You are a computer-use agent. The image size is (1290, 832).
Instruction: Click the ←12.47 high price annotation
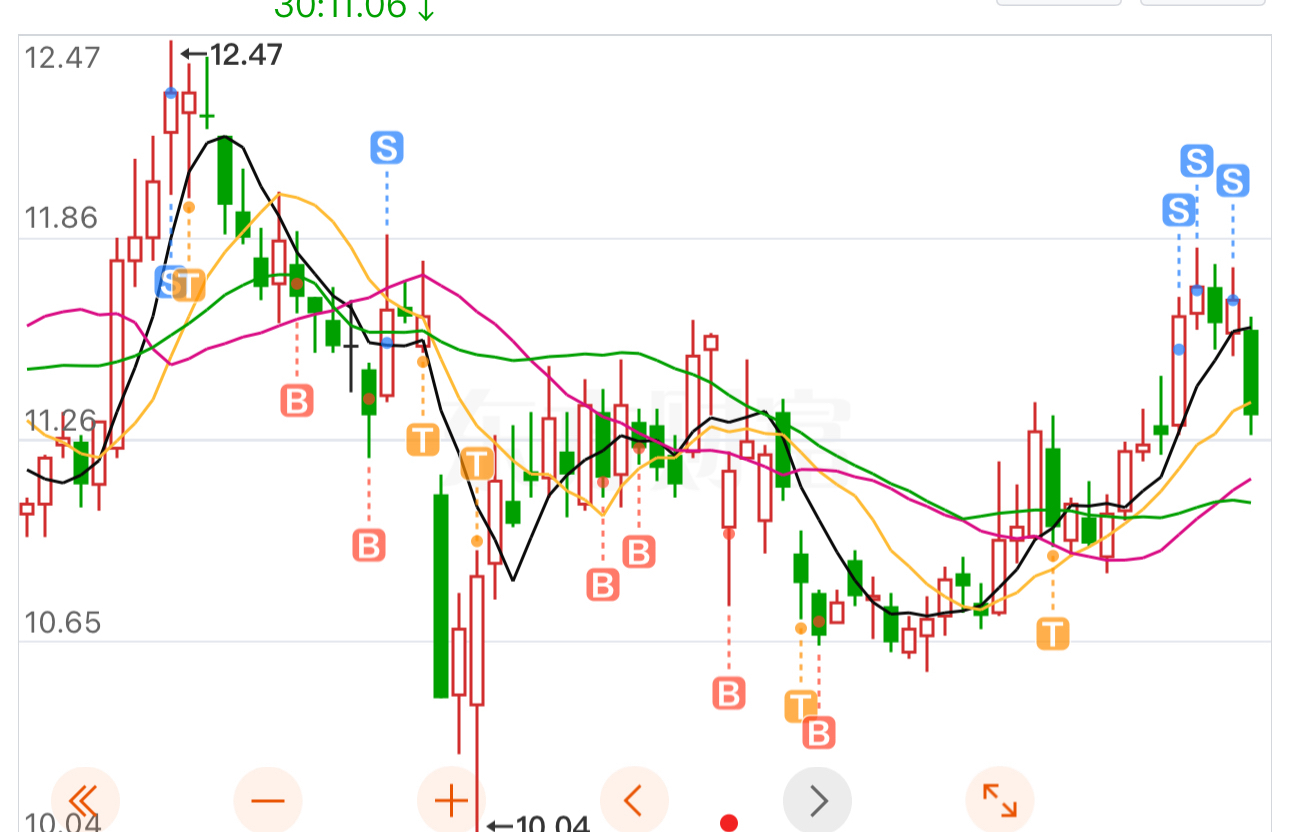(231, 54)
